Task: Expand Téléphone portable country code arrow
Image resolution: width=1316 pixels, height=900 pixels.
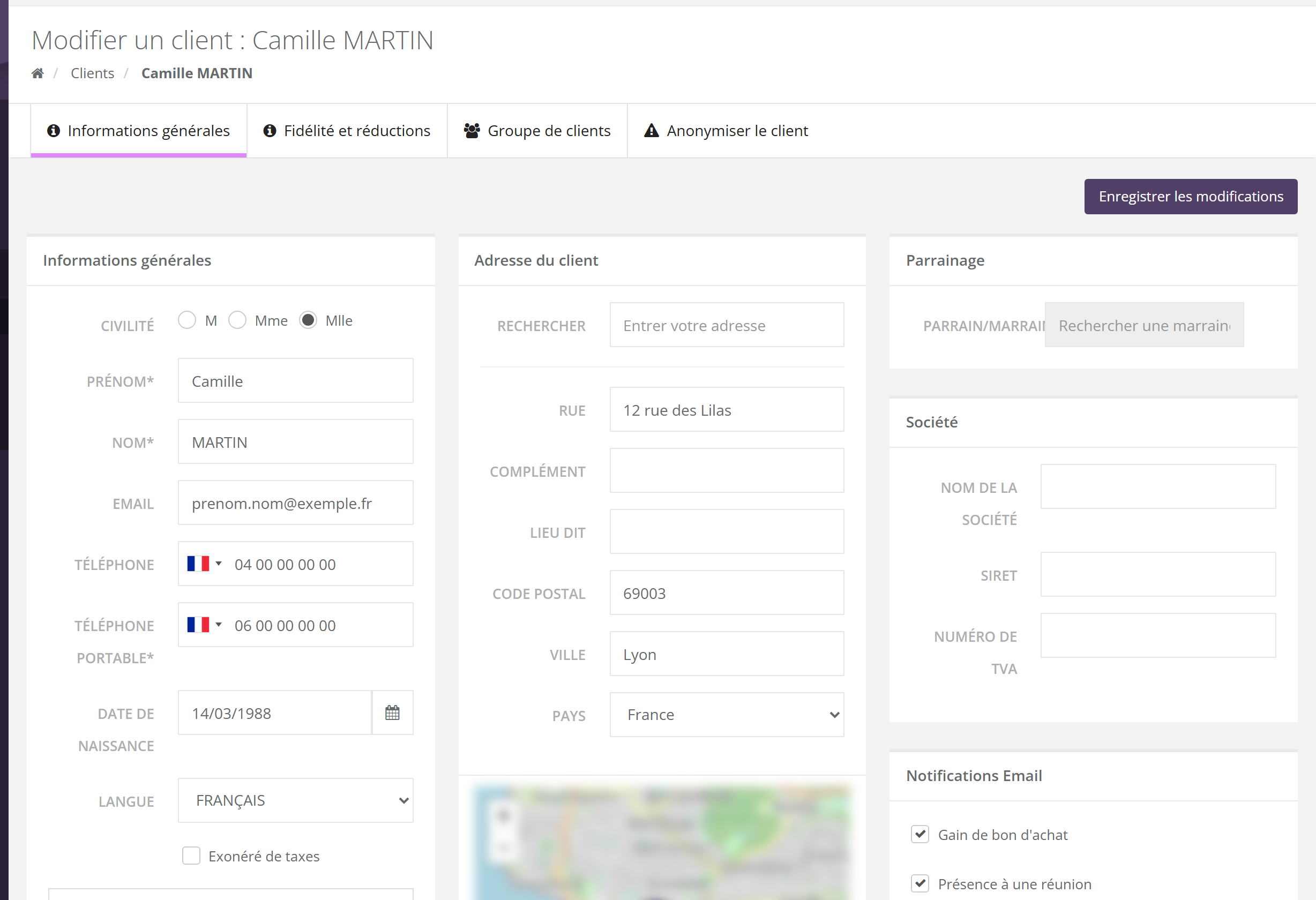Action: [219, 625]
